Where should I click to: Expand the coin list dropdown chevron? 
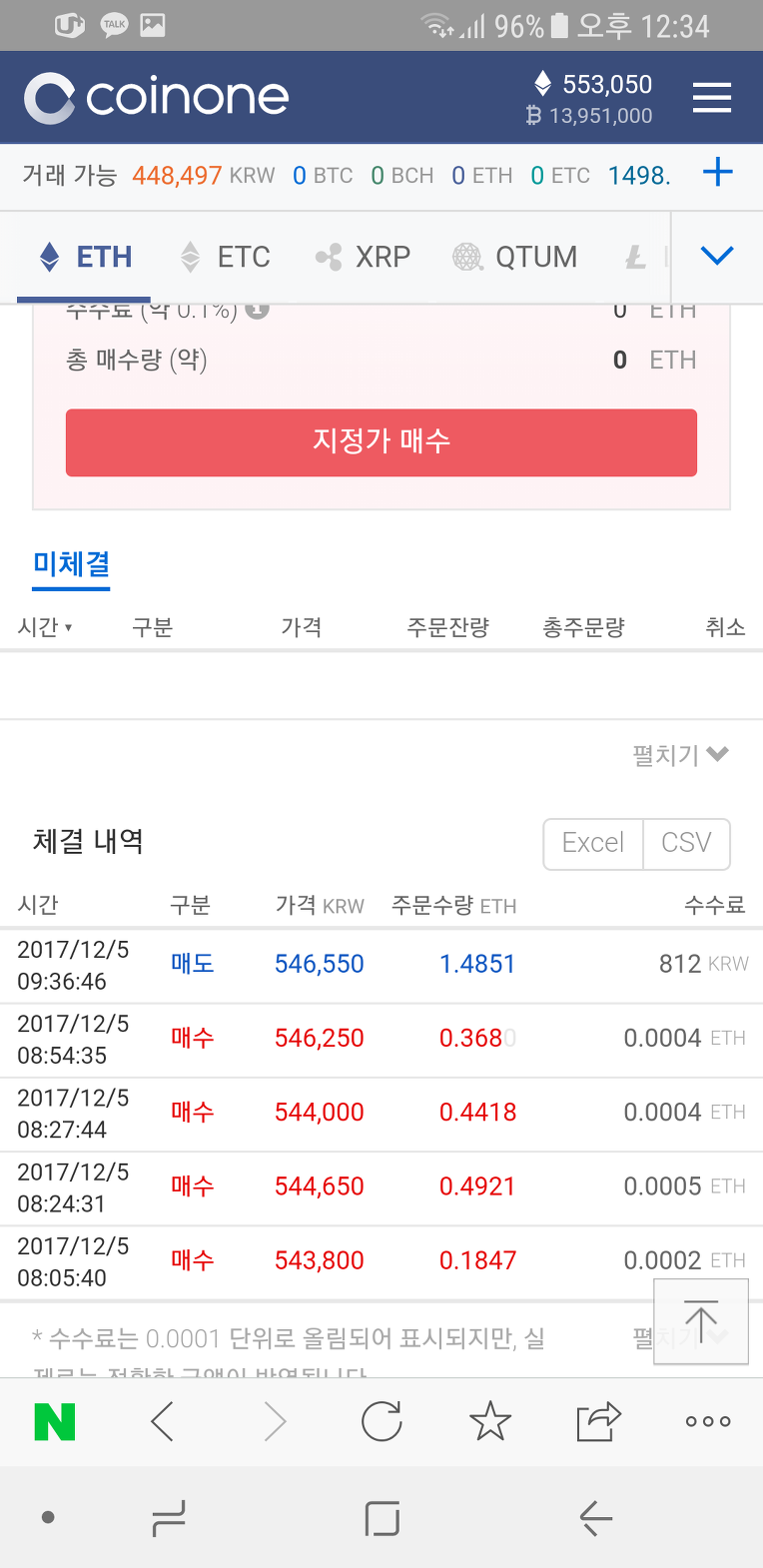pyautogui.click(x=717, y=256)
